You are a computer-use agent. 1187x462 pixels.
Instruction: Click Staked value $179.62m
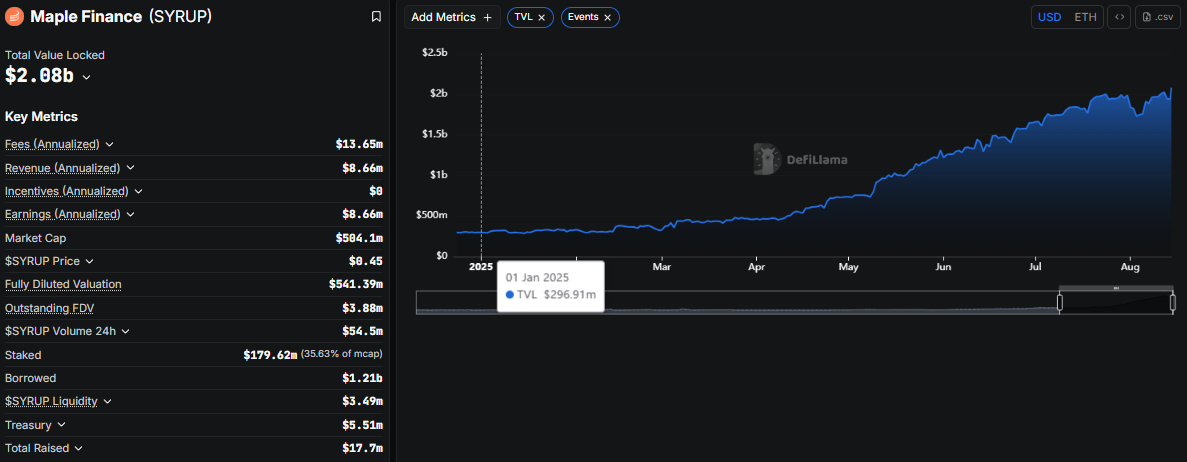click(269, 354)
